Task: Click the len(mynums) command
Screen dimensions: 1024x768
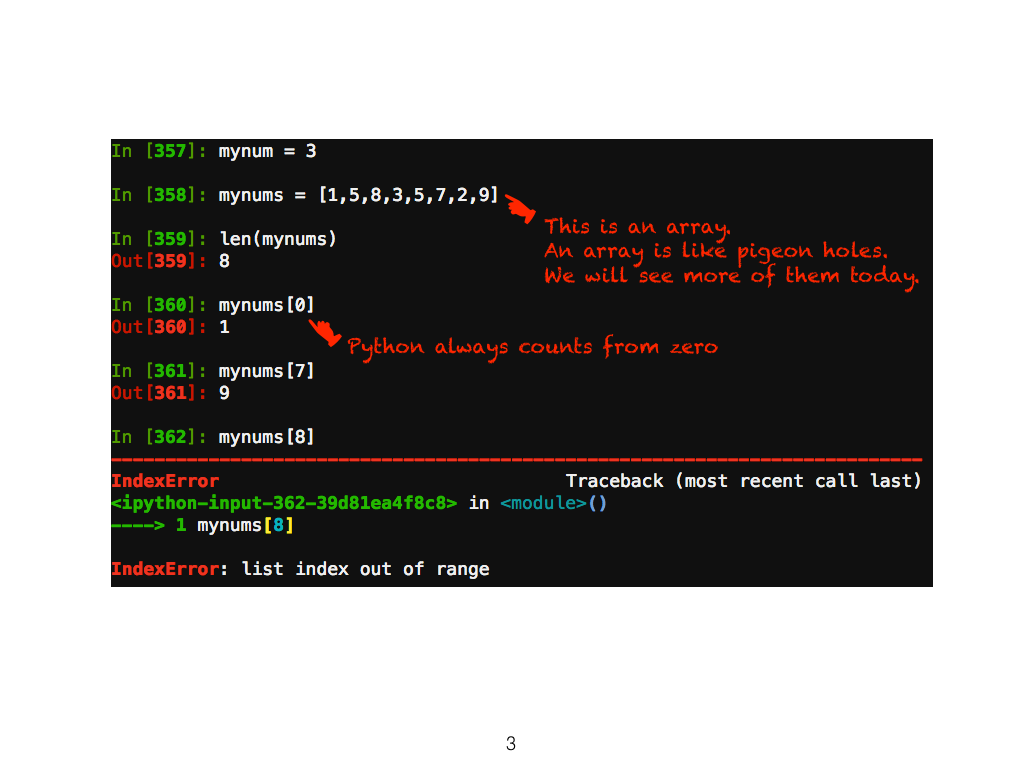Action: click(x=278, y=239)
